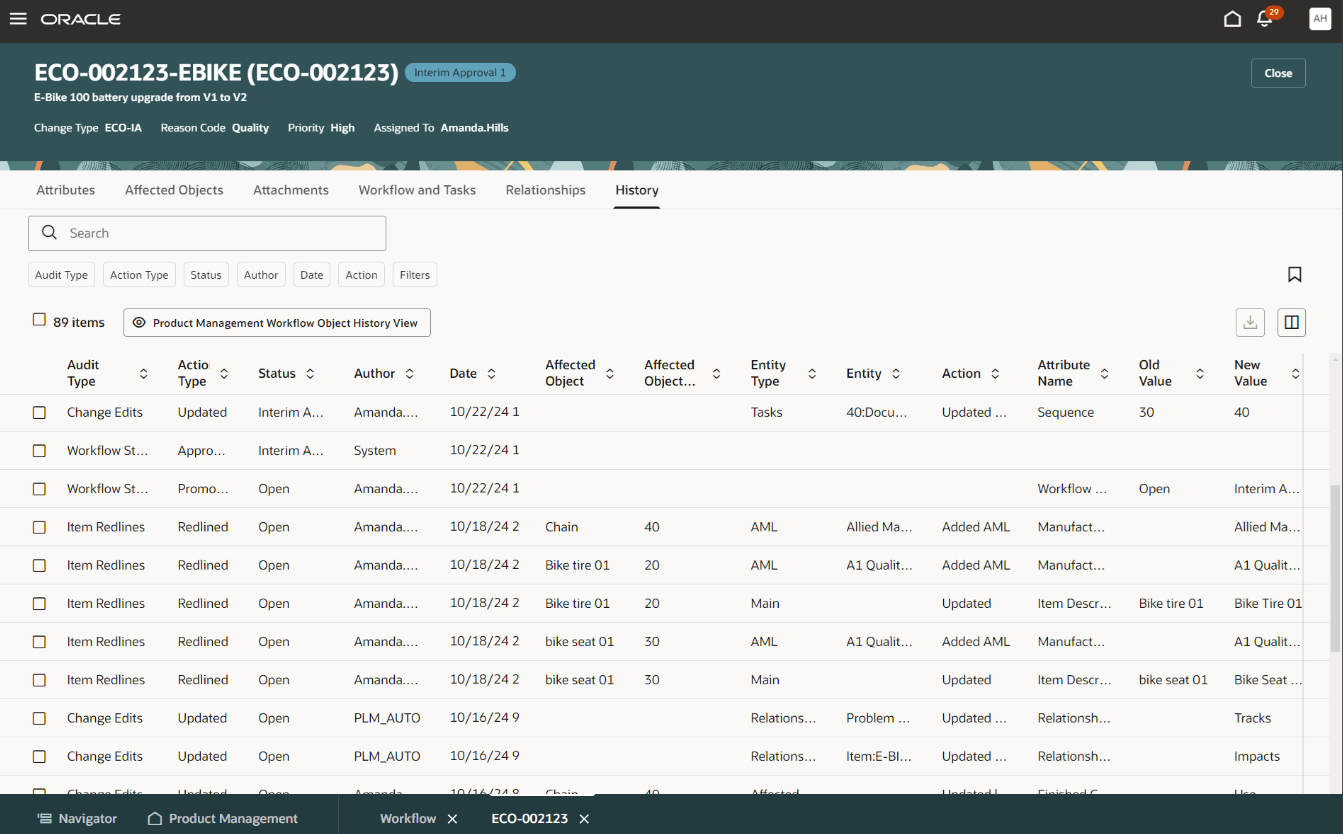Close the Workflow bottom tab
The height and width of the screenshot is (834, 1343).
(452, 818)
